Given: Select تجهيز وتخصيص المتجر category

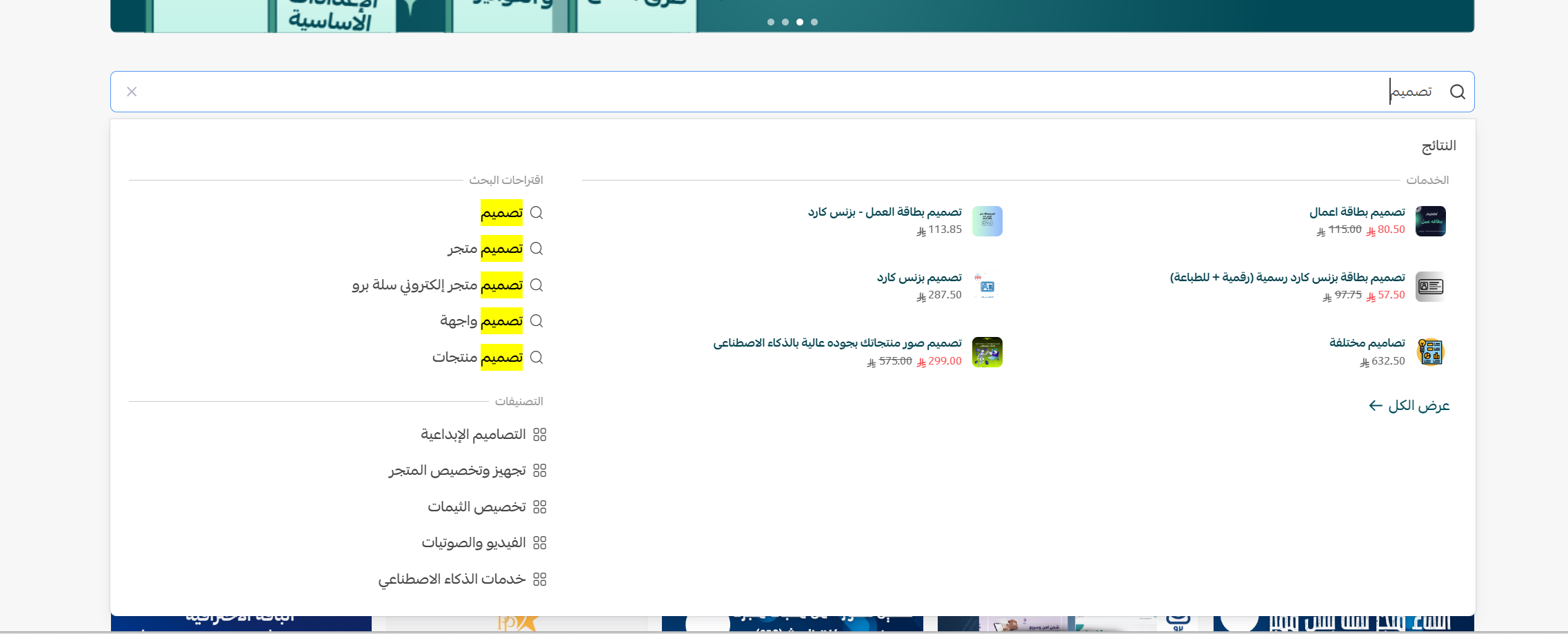Looking at the screenshot, I should pos(457,471).
